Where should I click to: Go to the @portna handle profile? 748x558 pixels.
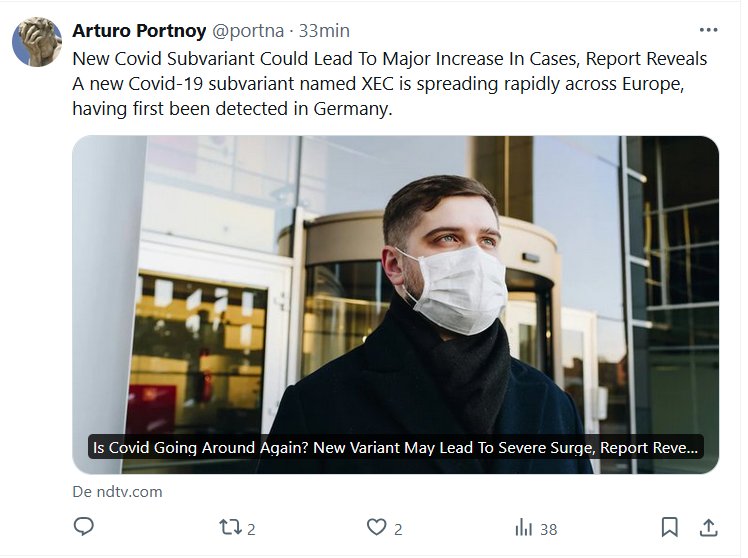(x=247, y=31)
